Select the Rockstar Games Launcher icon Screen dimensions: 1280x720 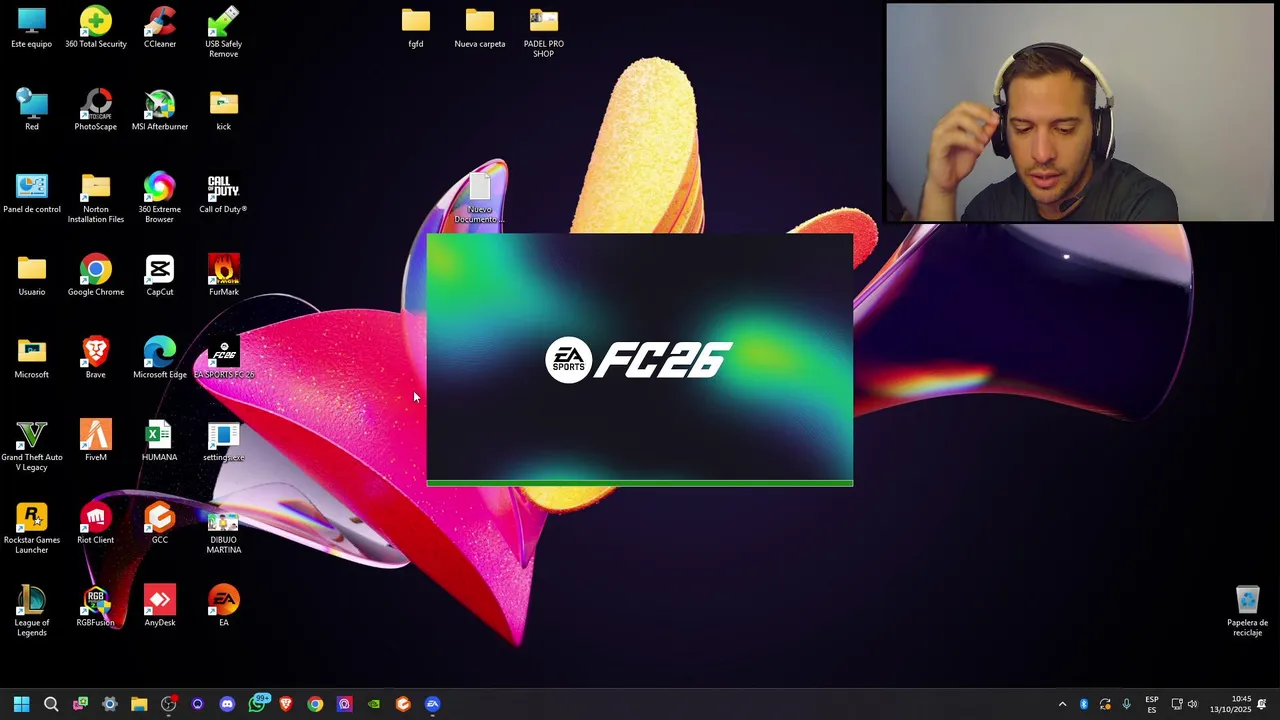(x=32, y=529)
